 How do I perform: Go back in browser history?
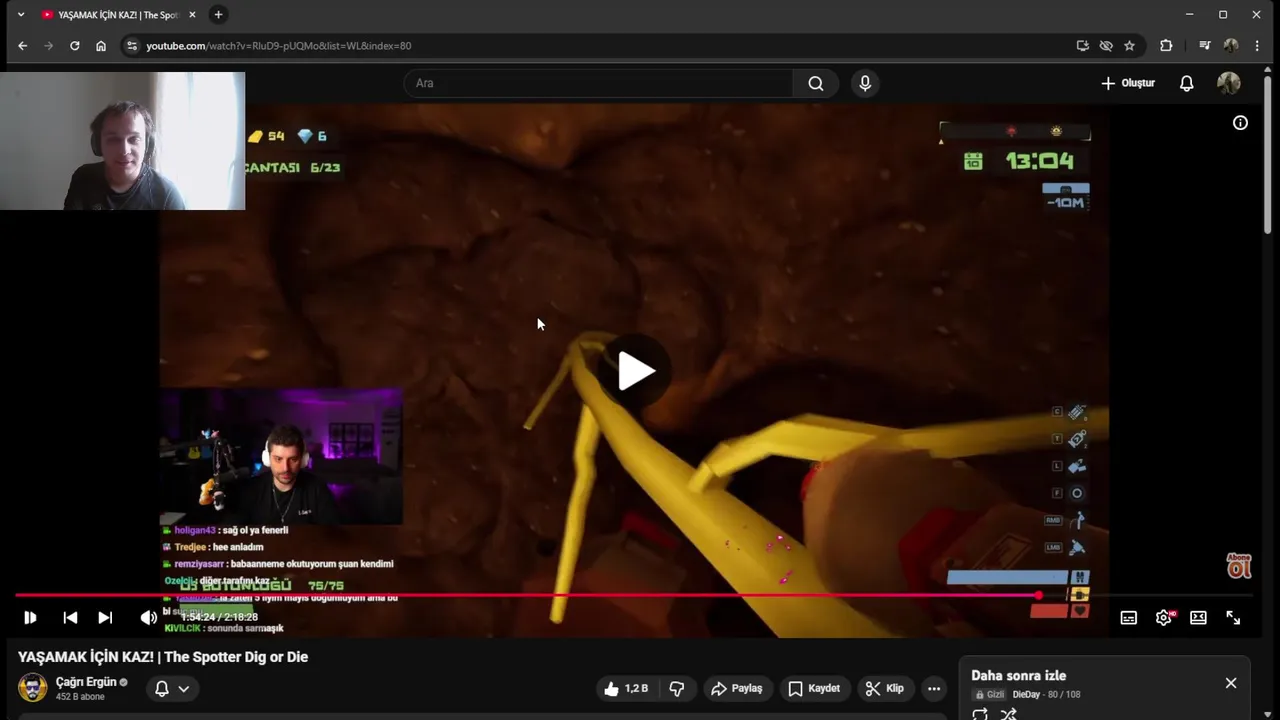click(22, 45)
